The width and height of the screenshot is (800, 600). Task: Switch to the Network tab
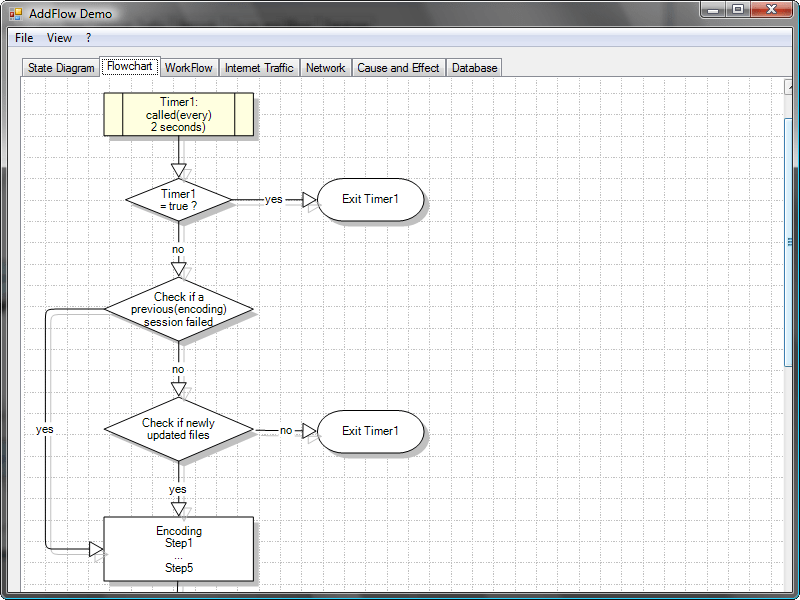(x=325, y=67)
